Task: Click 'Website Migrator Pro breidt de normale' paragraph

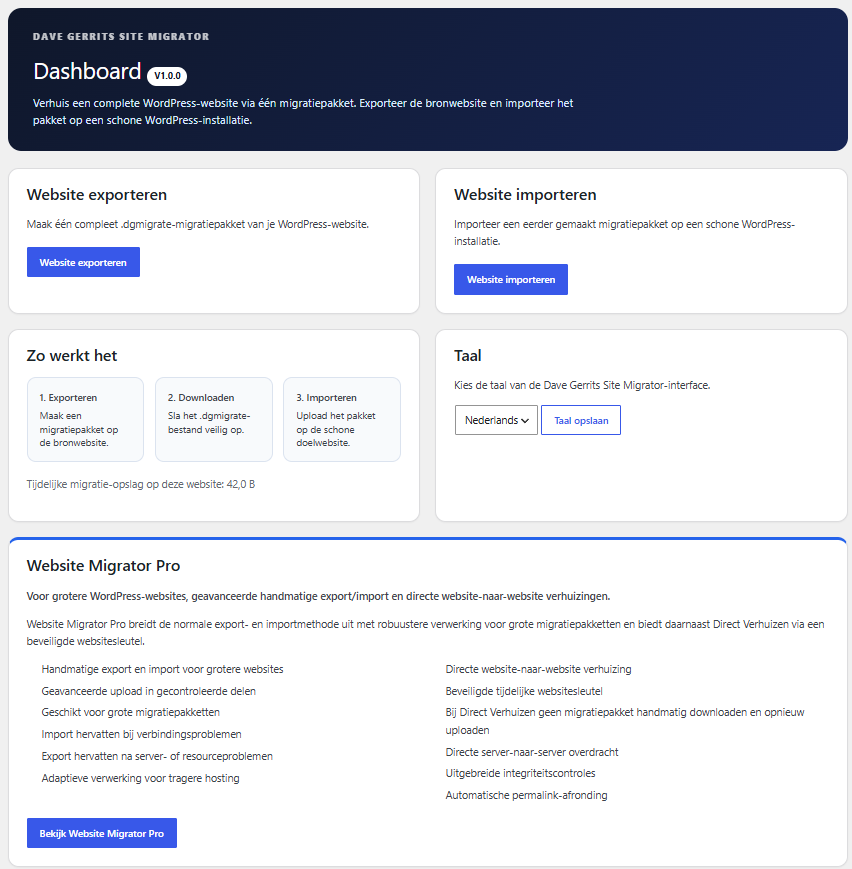Action: [425, 632]
